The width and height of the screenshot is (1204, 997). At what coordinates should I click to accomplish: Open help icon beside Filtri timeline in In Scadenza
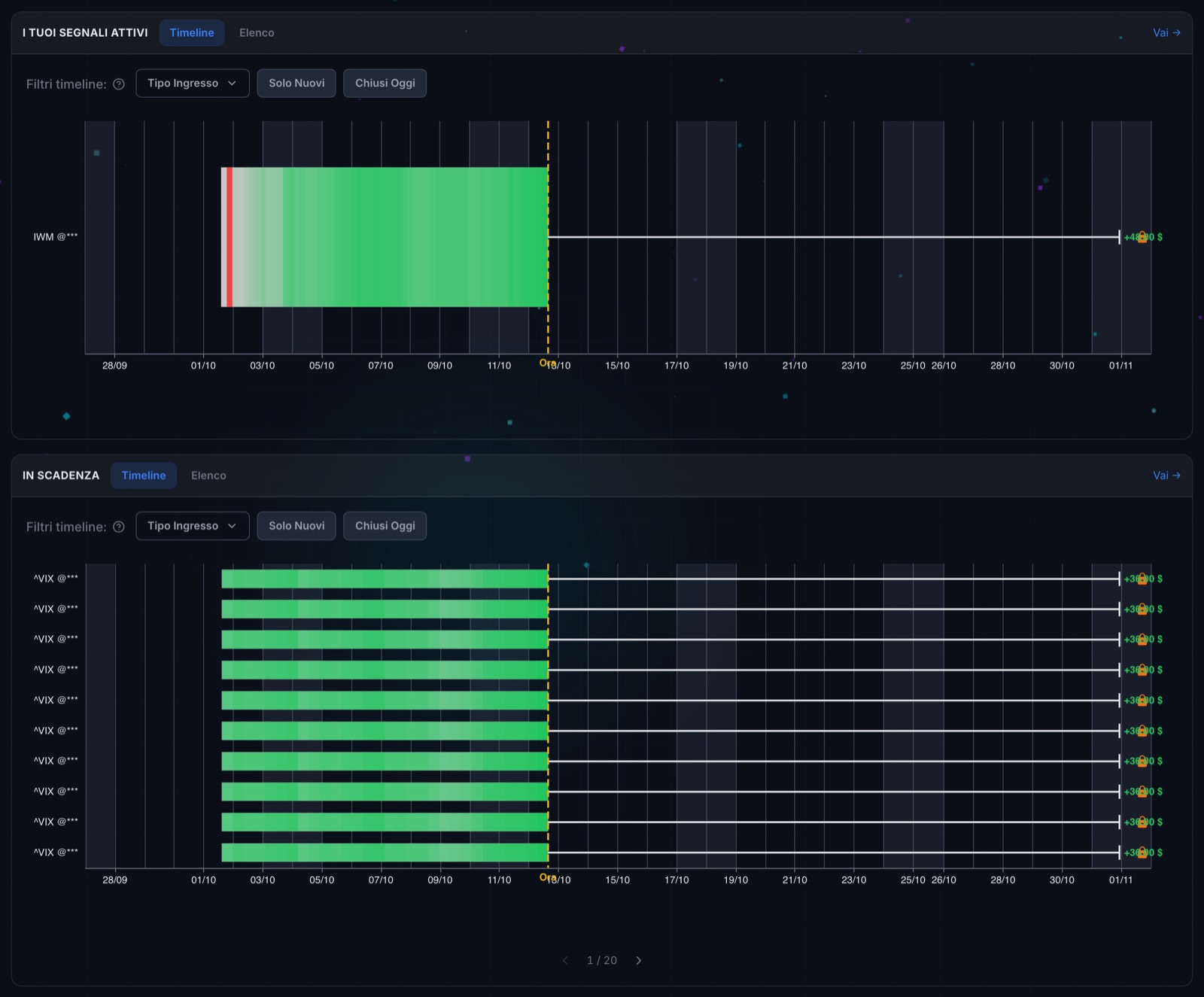coord(118,527)
